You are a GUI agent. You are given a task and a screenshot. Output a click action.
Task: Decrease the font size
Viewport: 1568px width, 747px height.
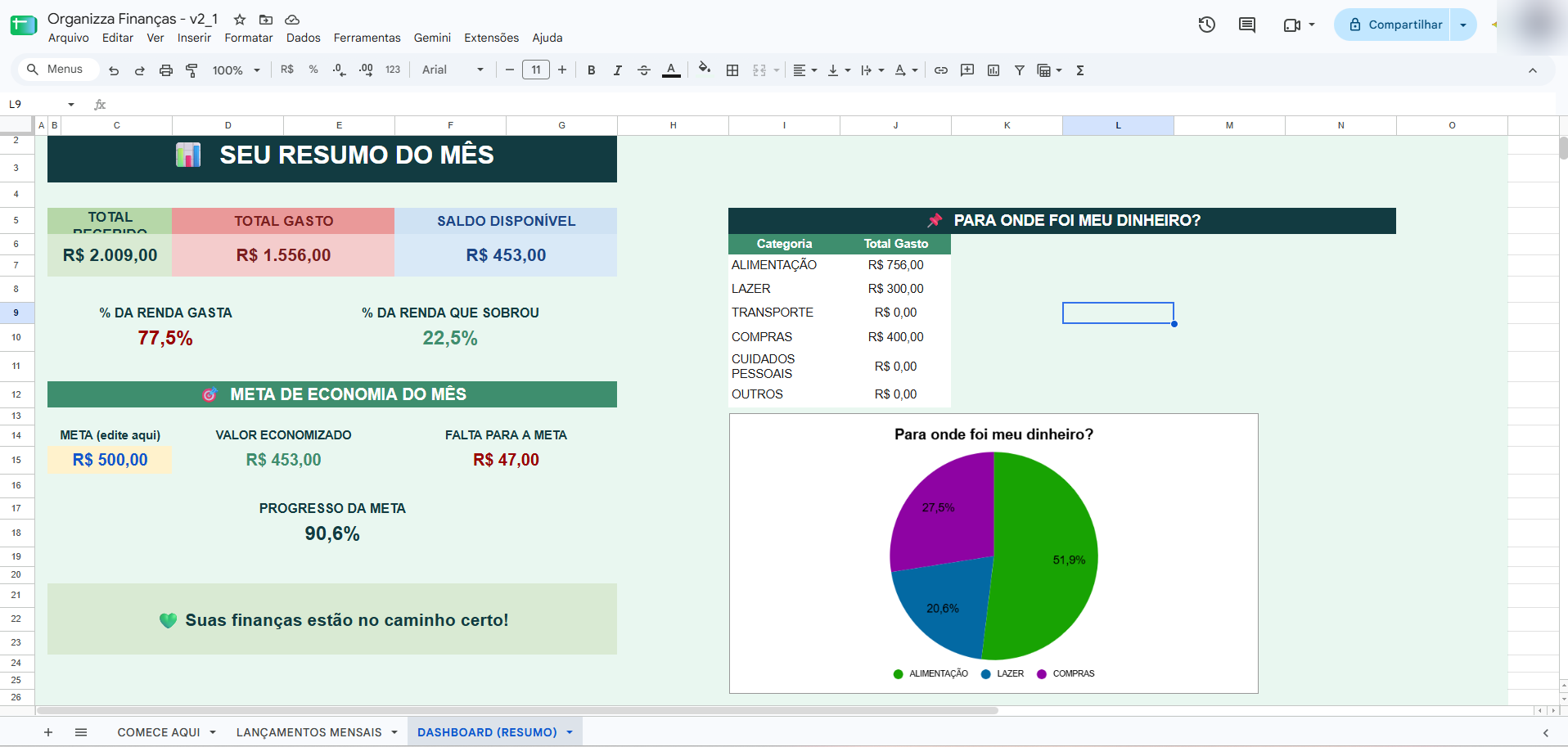[510, 70]
